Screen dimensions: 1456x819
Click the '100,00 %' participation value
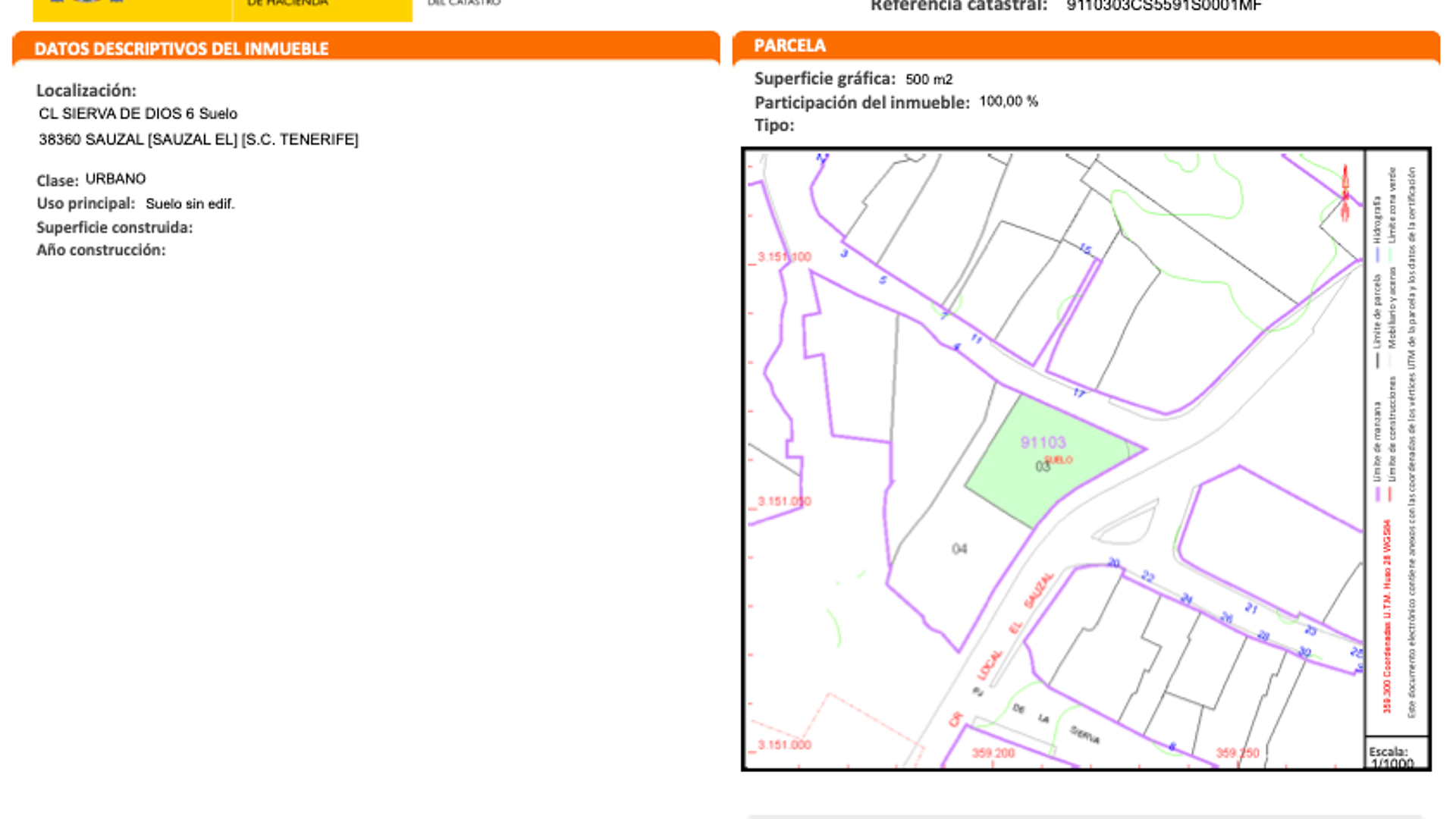tap(1009, 102)
